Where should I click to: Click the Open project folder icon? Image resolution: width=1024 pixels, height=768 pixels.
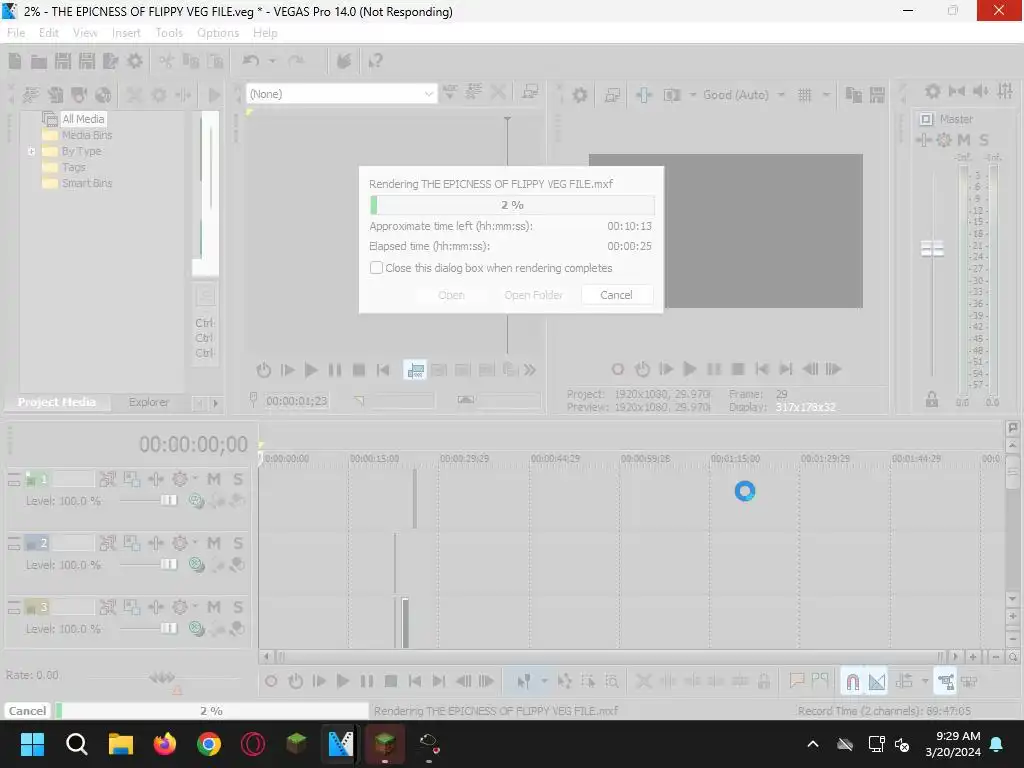(39, 61)
